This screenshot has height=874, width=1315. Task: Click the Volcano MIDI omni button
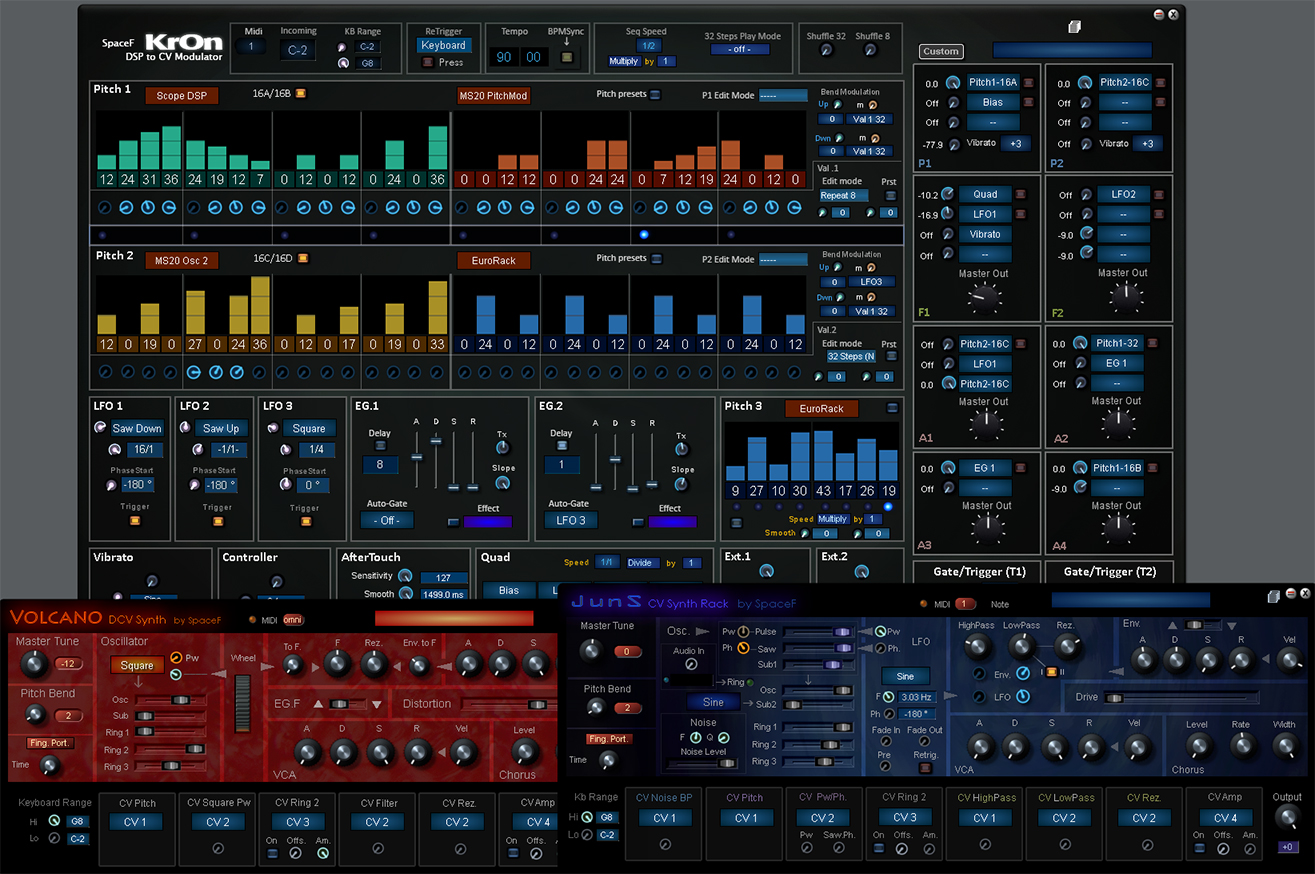(x=293, y=620)
